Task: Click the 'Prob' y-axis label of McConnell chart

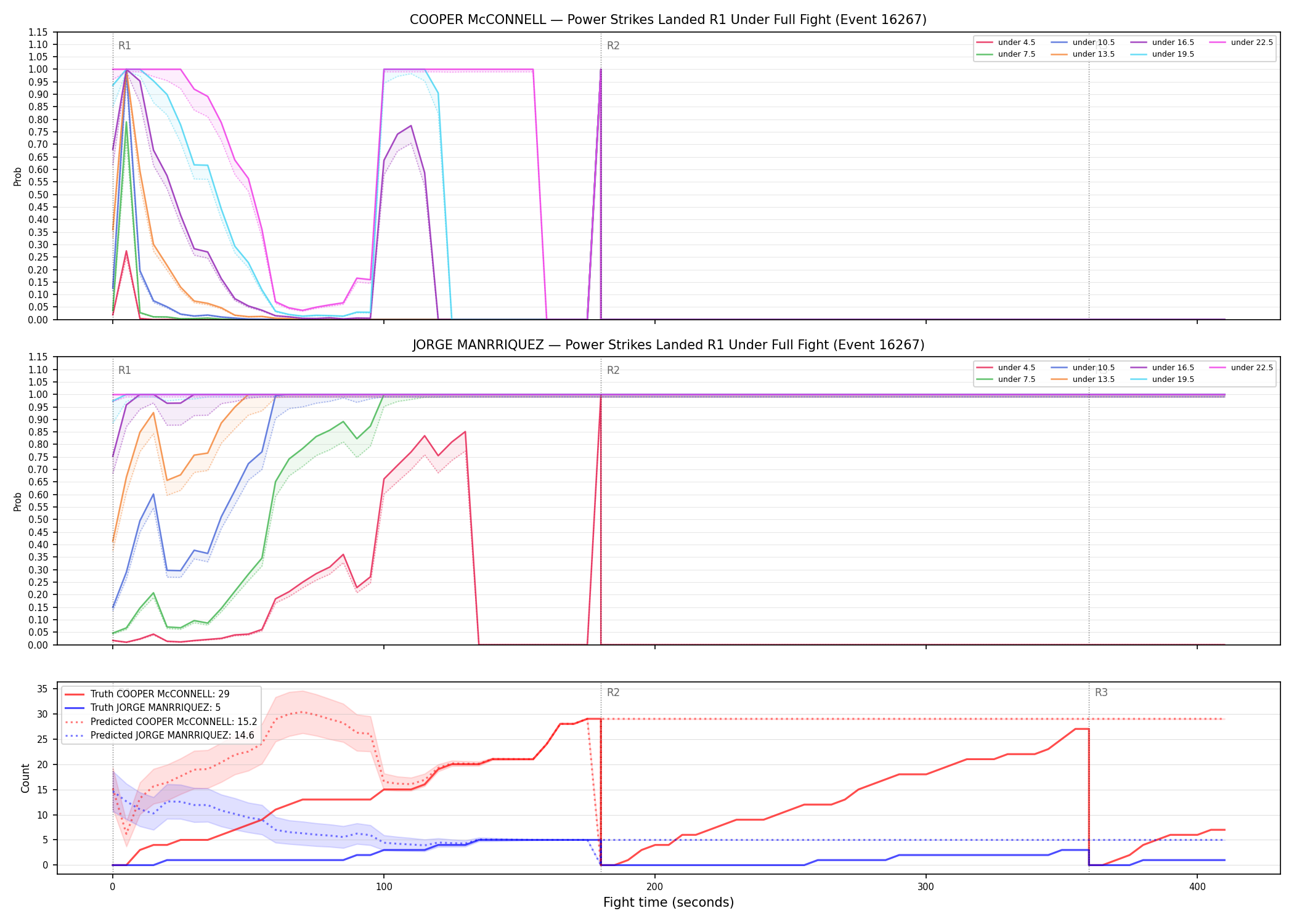Action: click(x=18, y=176)
